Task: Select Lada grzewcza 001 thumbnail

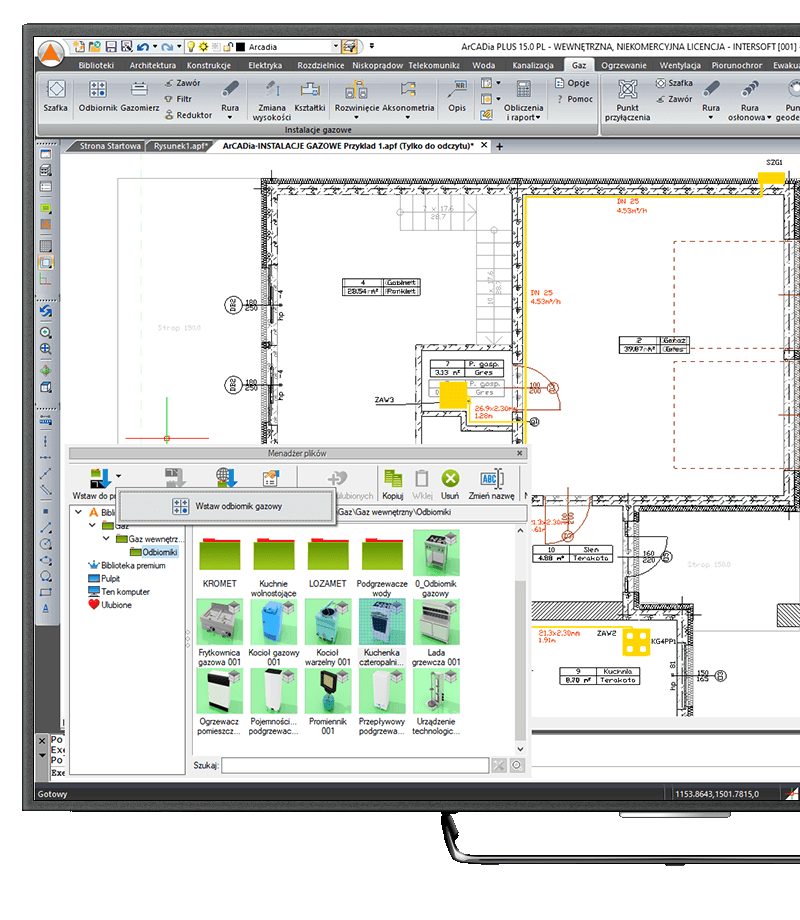Action: (436, 632)
